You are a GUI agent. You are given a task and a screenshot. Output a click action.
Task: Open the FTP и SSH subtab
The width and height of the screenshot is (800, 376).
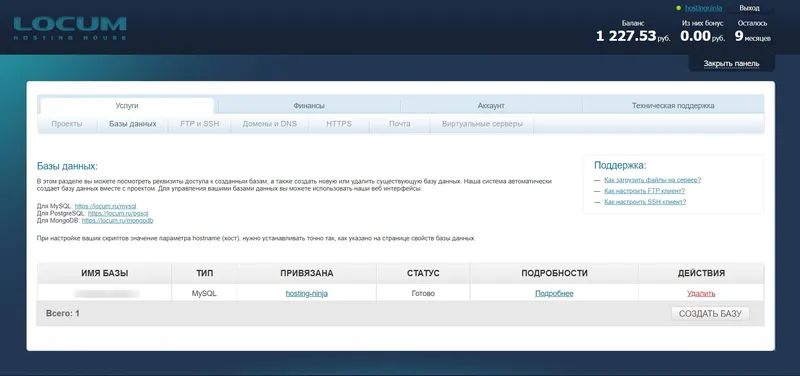[x=199, y=124]
